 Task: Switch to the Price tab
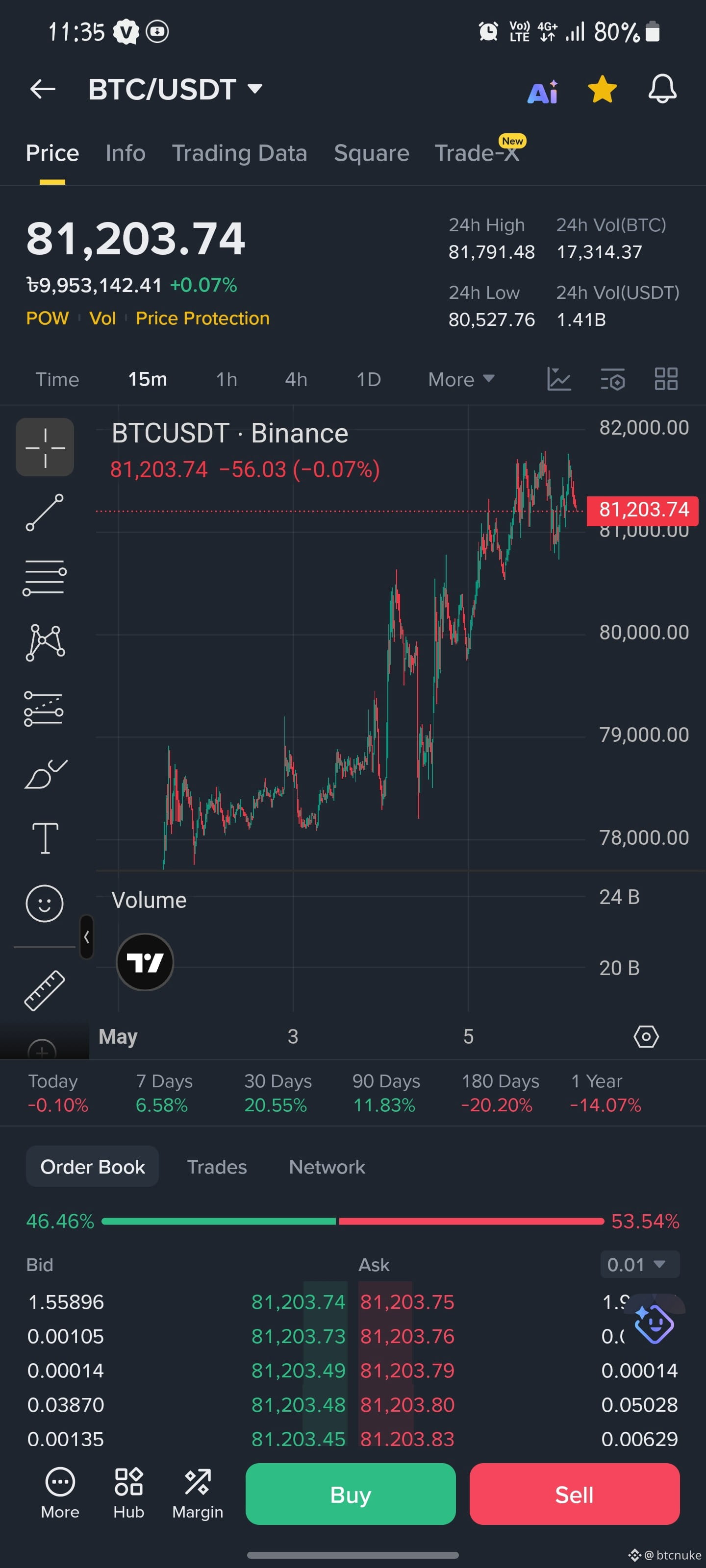(52, 153)
